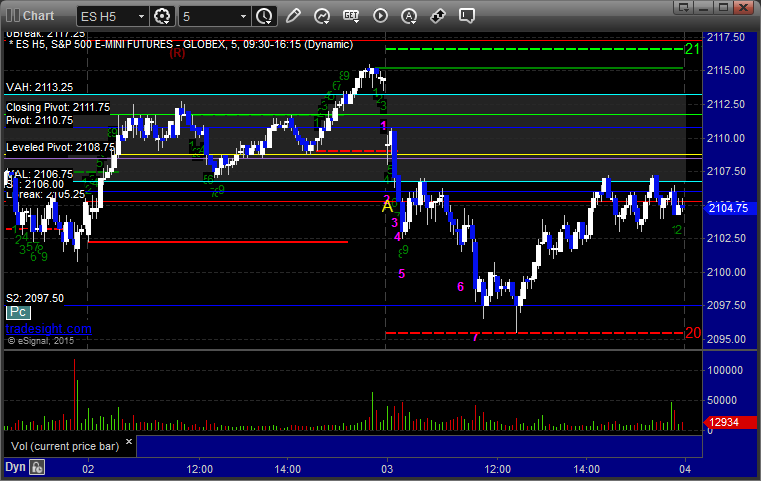Click the 2112.50 price axis label
Image resolution: width=761 pixels, height=481 pixels.
726,104
